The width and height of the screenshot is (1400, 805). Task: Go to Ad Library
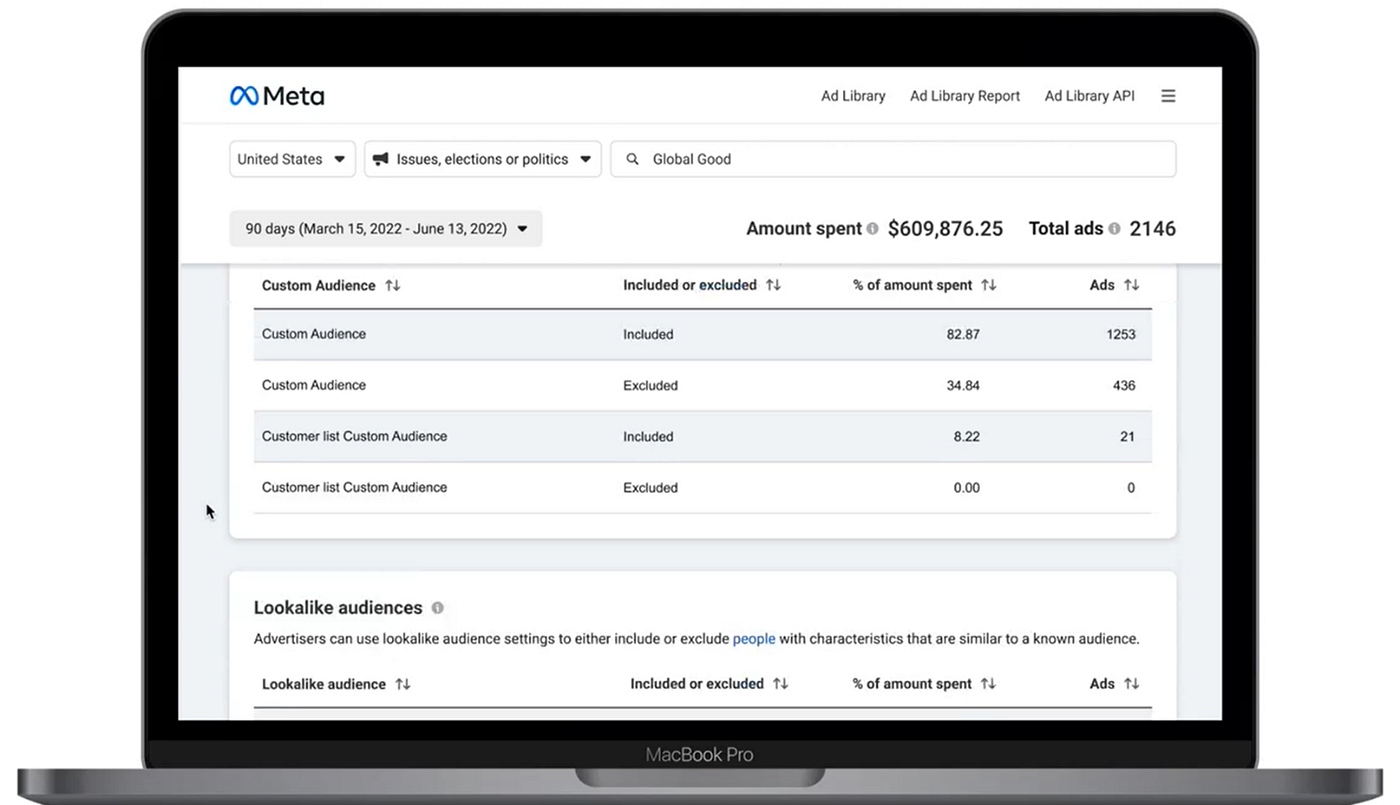853,96
